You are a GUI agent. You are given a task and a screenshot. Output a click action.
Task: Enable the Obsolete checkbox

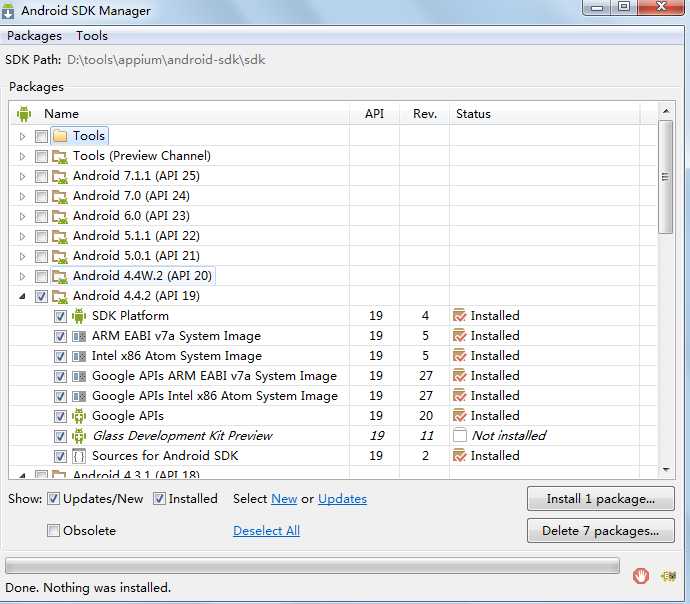coord(53,531)
